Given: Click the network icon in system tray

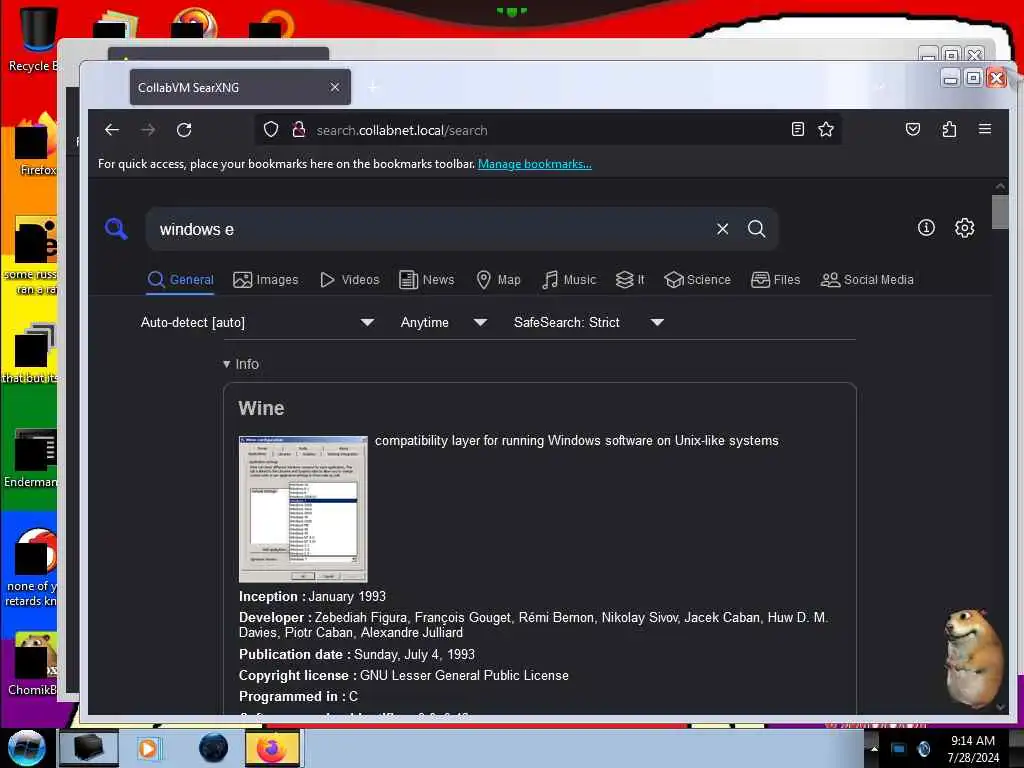Looking at the screenshot, I should click(x=899, y=748).
